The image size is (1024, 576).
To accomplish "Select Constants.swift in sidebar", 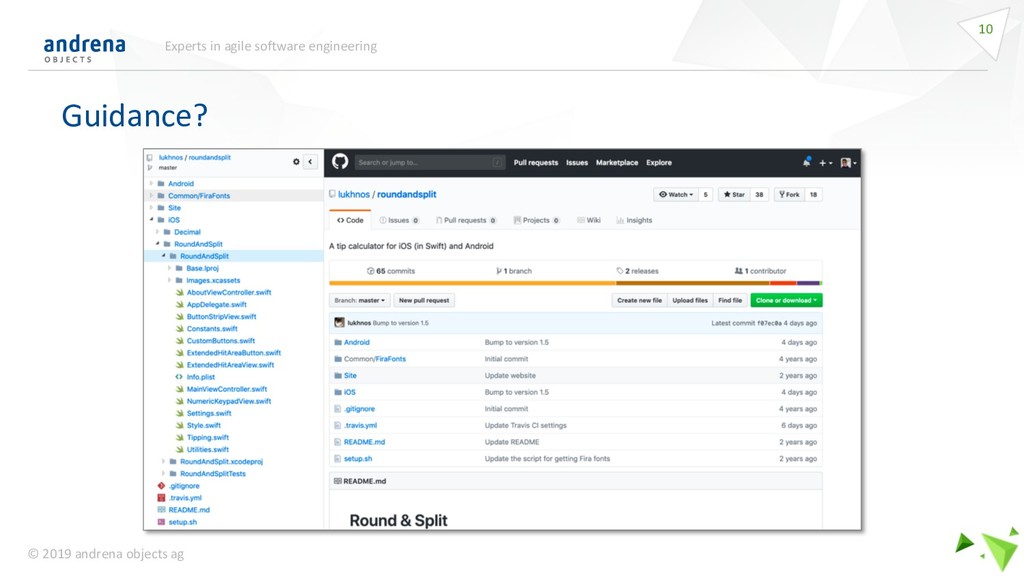I will click(x=212, y=328).
